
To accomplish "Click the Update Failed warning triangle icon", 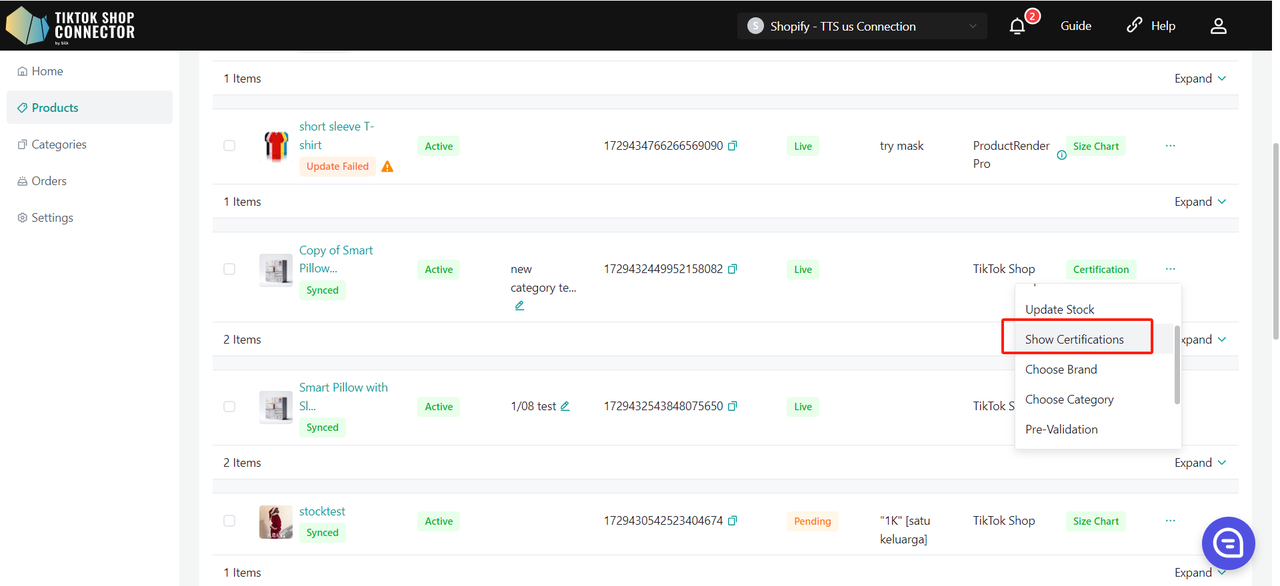I will (x=387, y=167).
